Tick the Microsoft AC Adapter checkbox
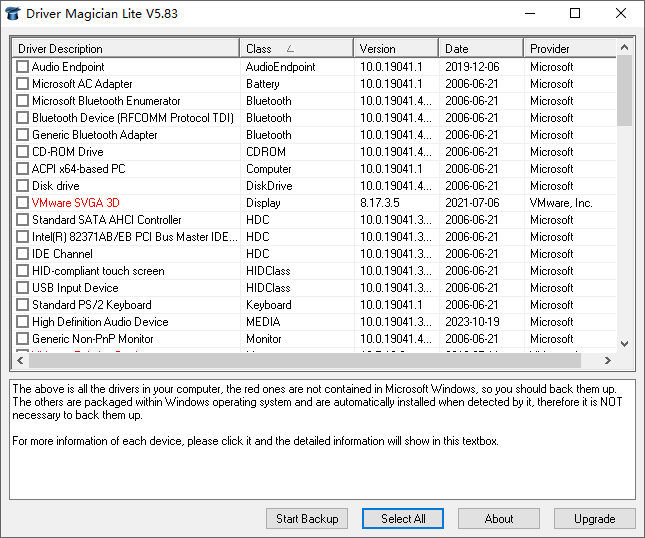The width and height of the screenshot is (645, 538). 22,83
